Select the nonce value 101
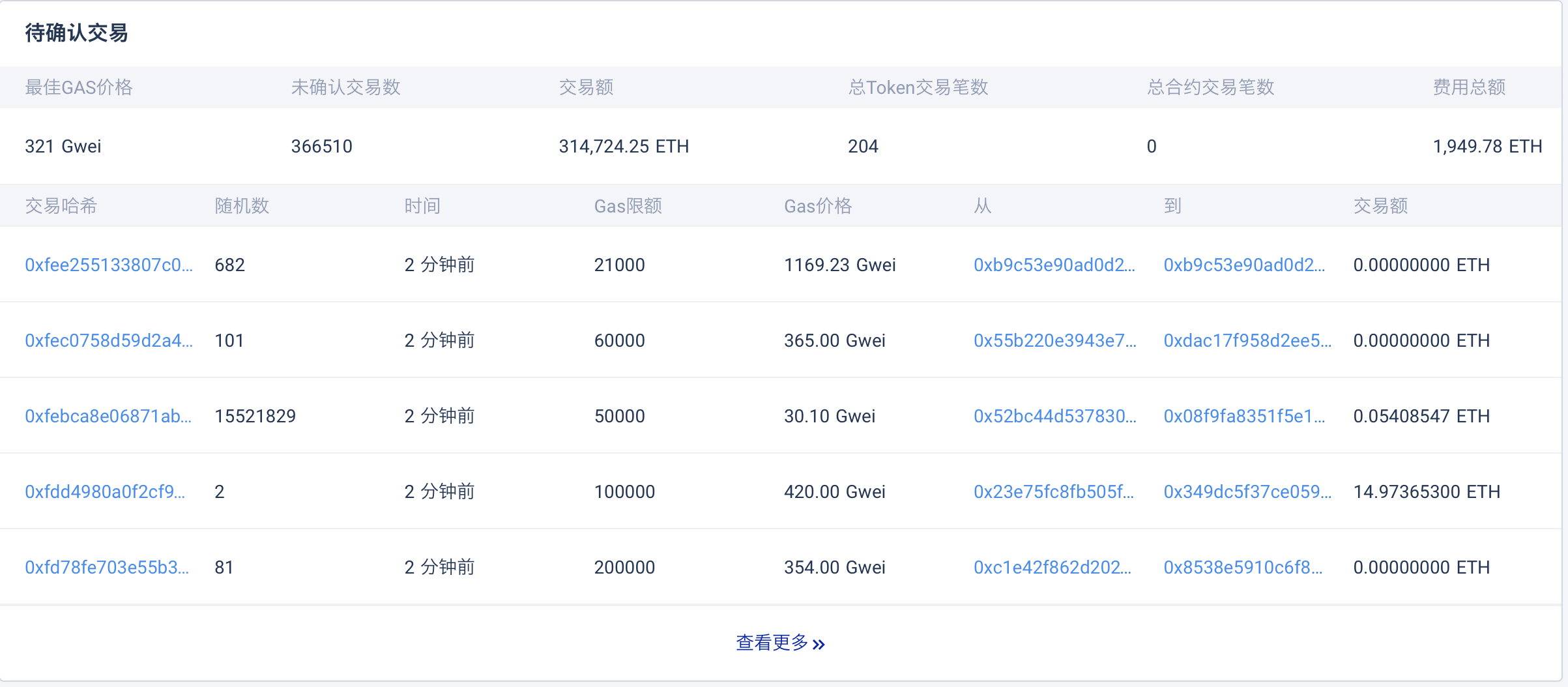 point(229,340)
